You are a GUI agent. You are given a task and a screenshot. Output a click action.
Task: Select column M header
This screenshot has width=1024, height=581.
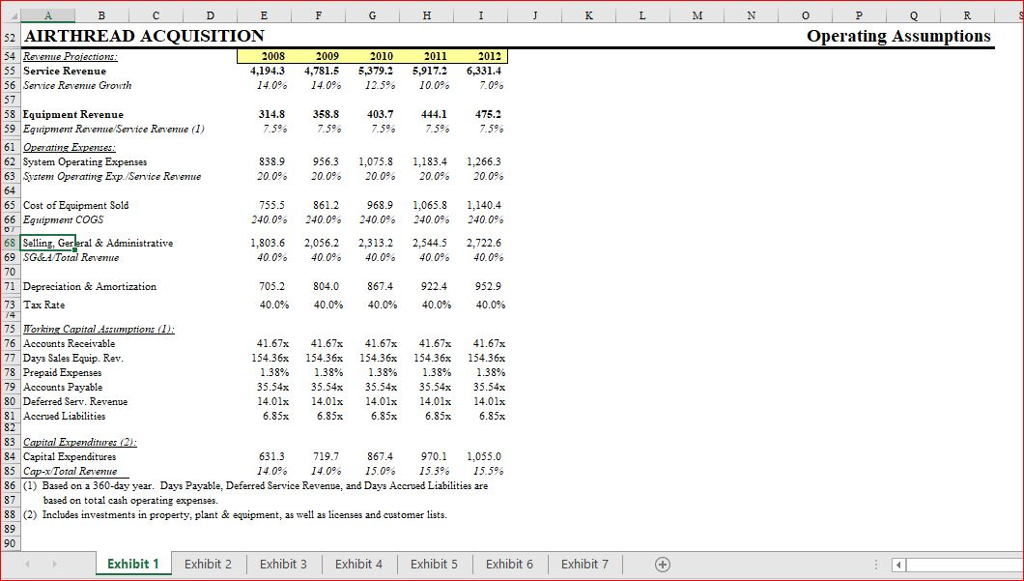pos(697,16)
